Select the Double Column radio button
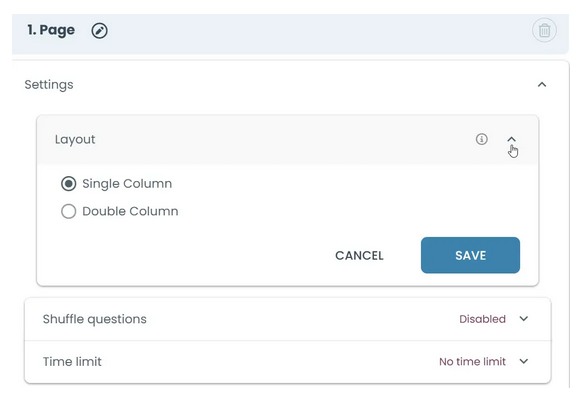579x397 pixels. point(69,211)
